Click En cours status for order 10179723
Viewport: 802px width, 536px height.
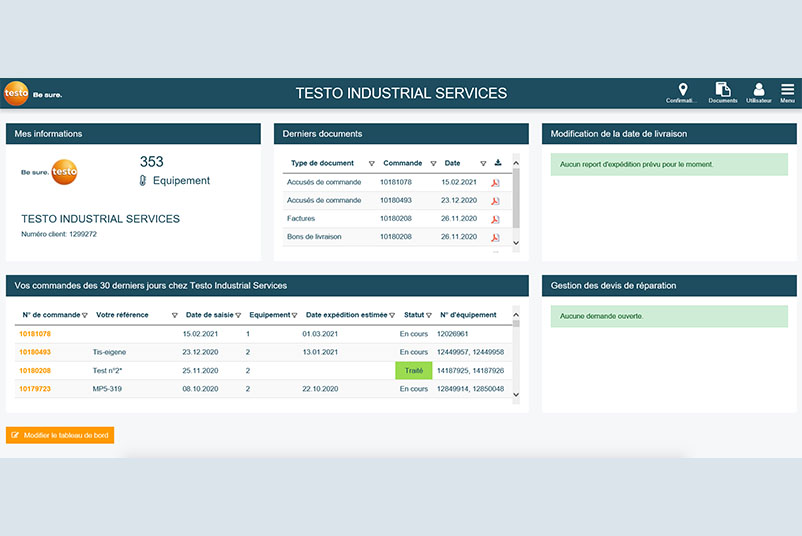(x=414, y=389)
